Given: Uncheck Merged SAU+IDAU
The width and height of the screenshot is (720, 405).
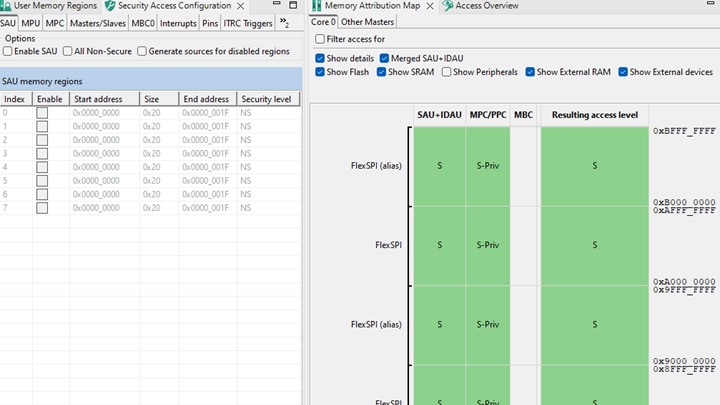Looking at the screenshot, I should [x=384, y=58].
